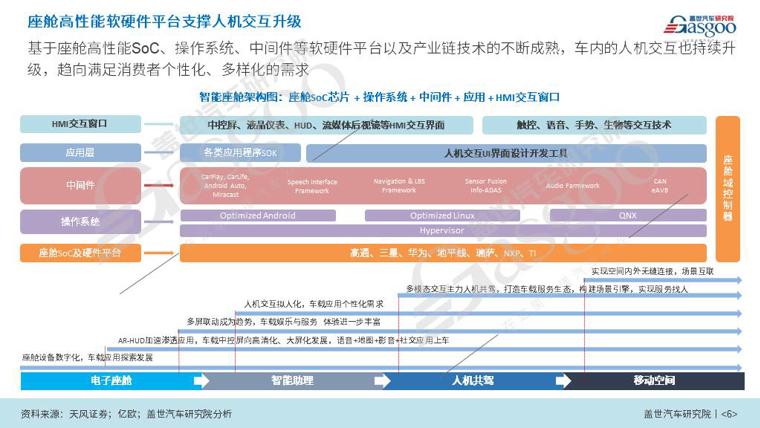Click the 智能助理 stage bar
Image resolution: width=760 pixels, height=428 pixels.
[x=292, y=380]
